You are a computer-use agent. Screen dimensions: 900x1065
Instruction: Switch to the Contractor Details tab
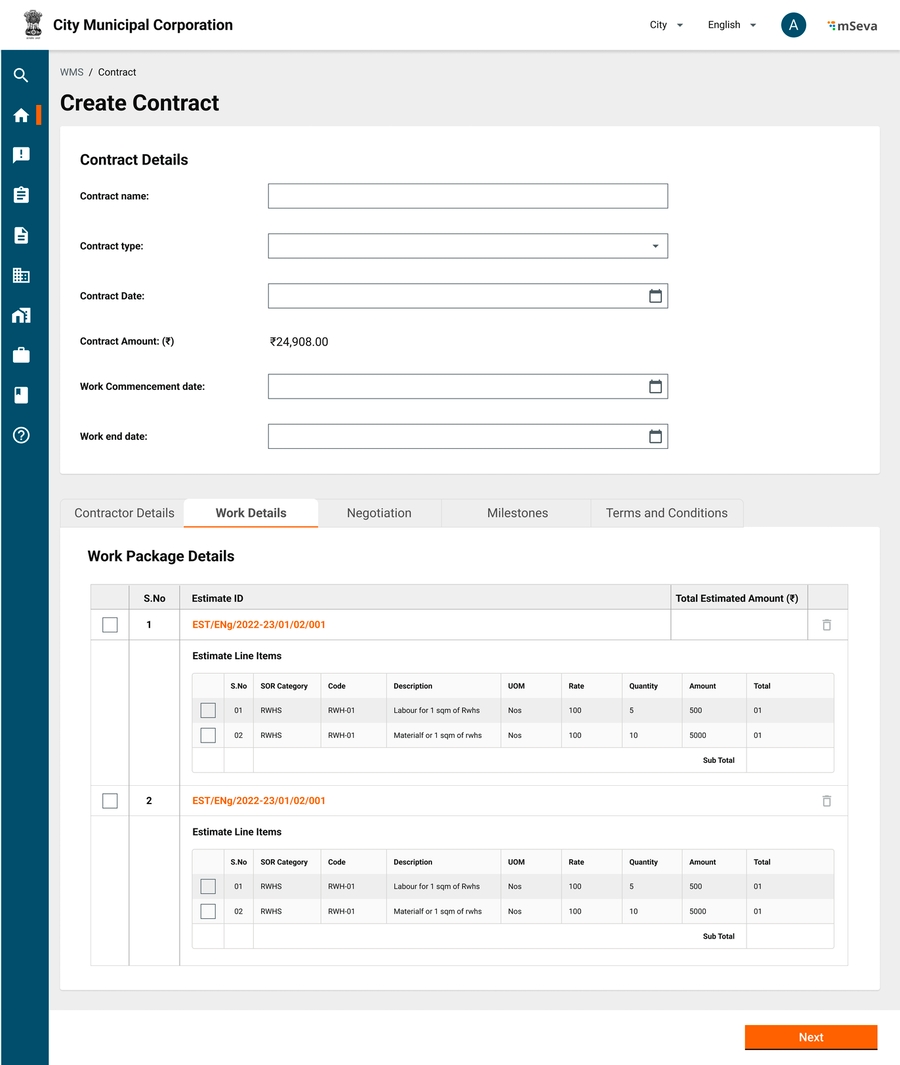point(124,513)
